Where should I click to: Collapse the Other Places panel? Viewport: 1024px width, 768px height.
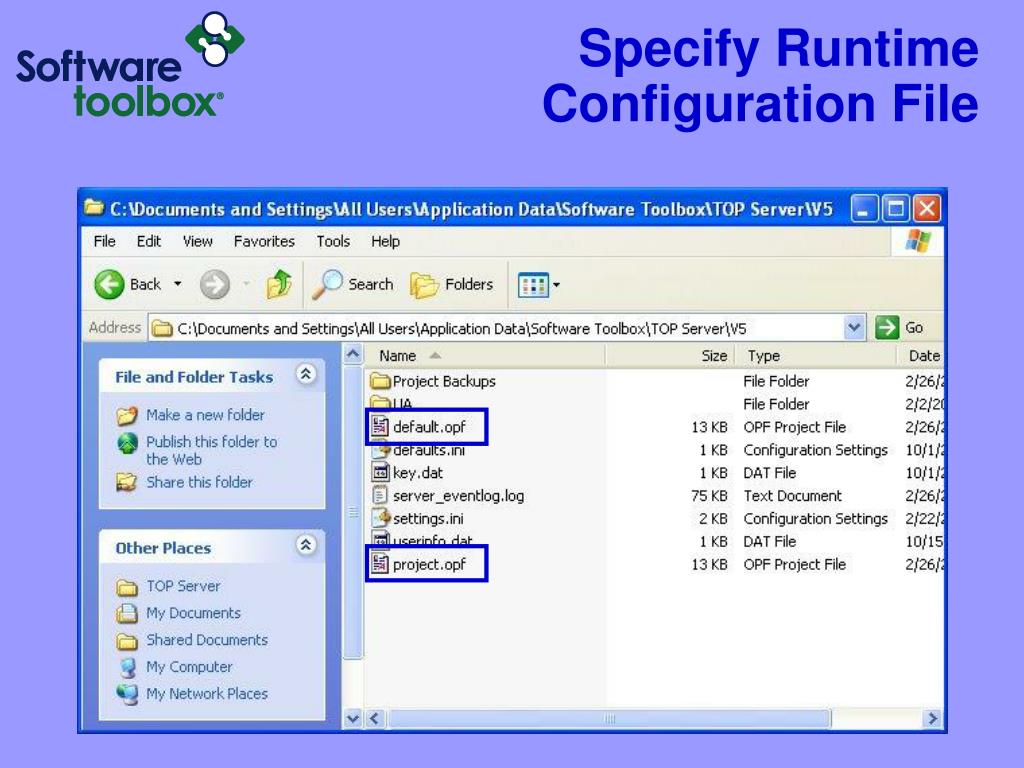(306, 545)
